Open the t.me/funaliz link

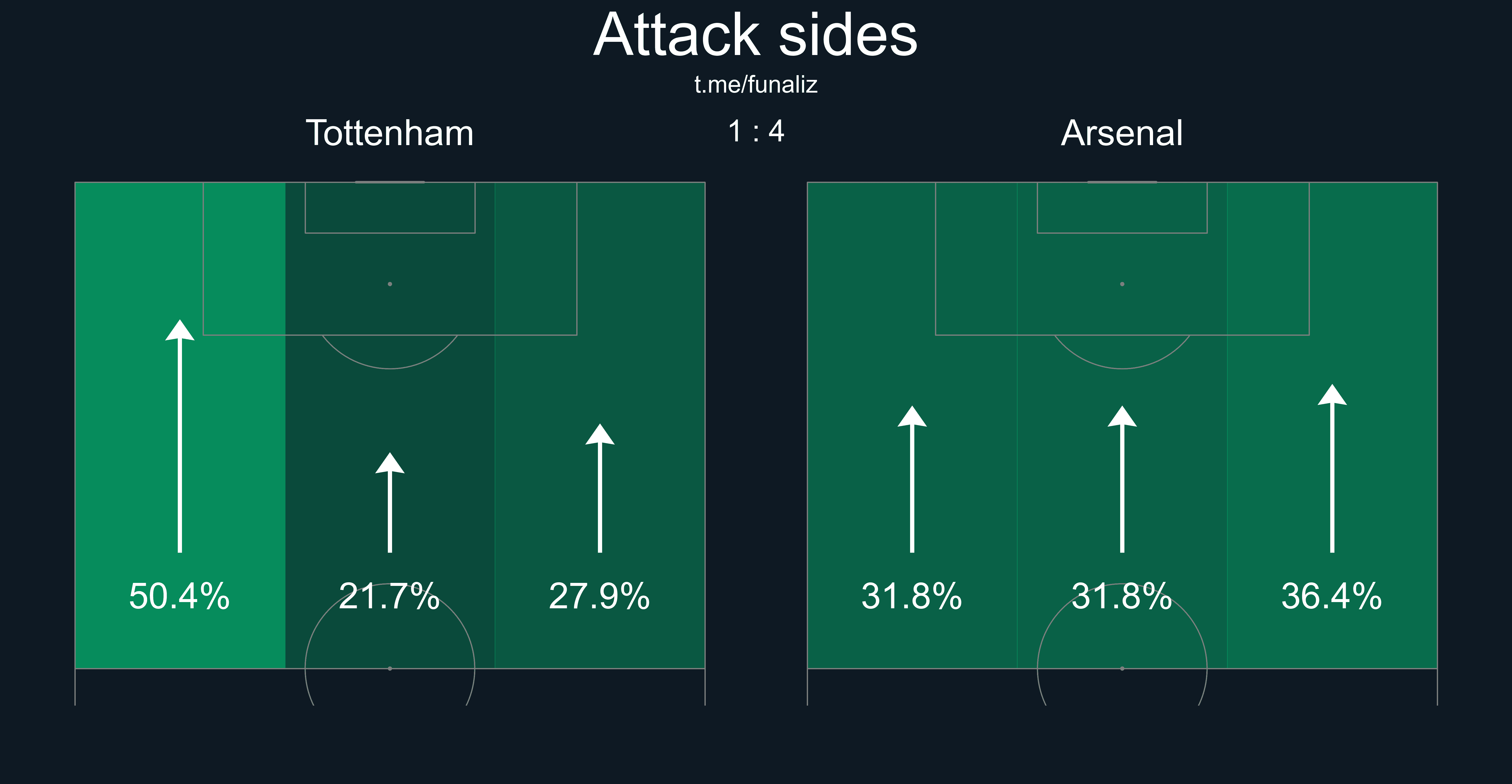tap(756, 85)
